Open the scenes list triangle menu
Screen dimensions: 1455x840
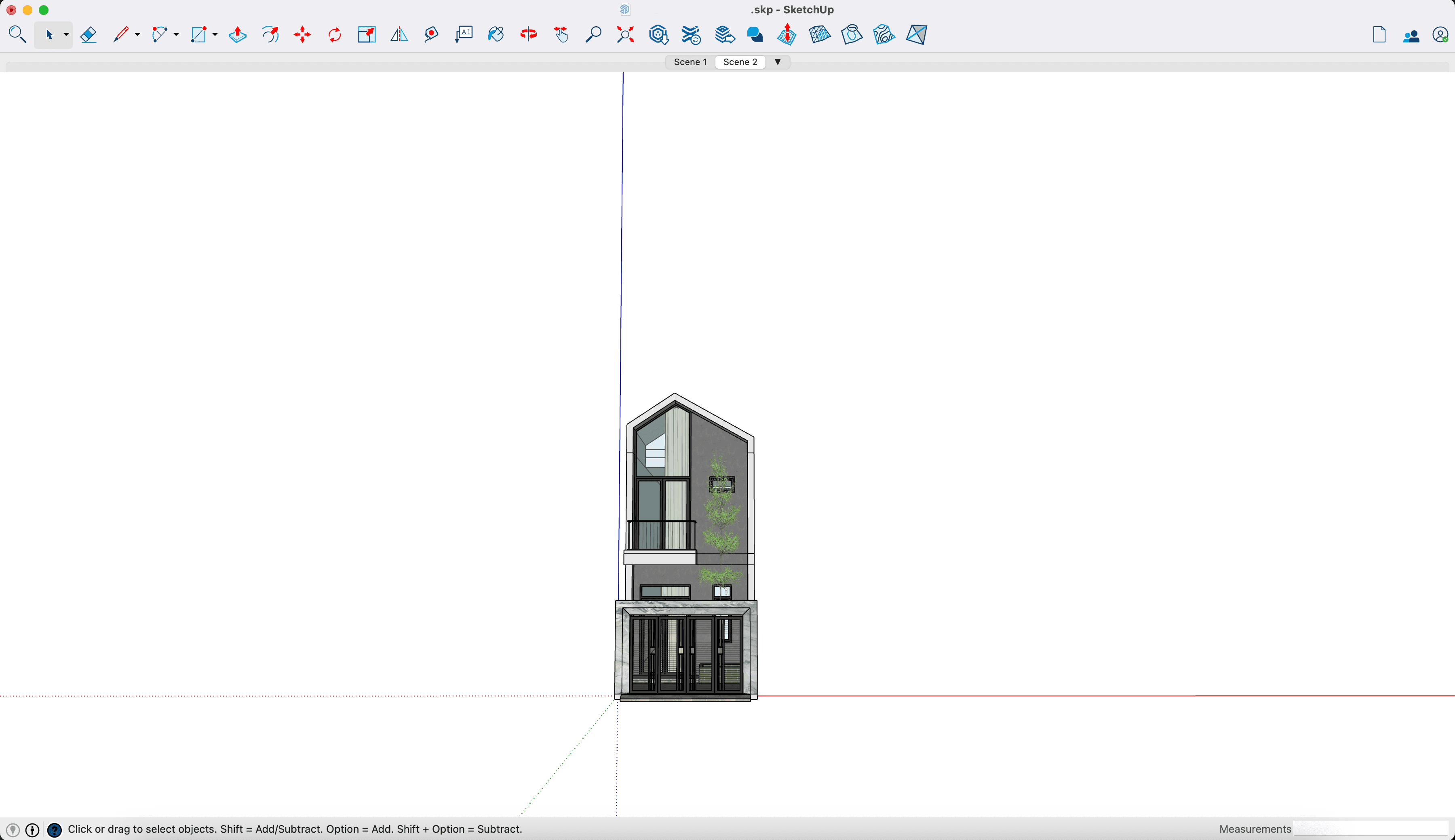[x=778, y=62]
